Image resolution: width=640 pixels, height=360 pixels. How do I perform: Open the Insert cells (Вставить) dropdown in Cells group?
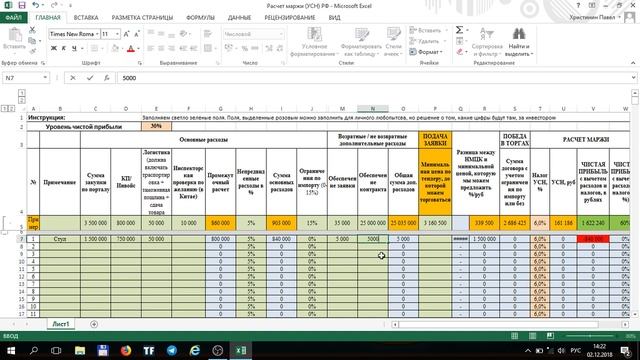428,30
